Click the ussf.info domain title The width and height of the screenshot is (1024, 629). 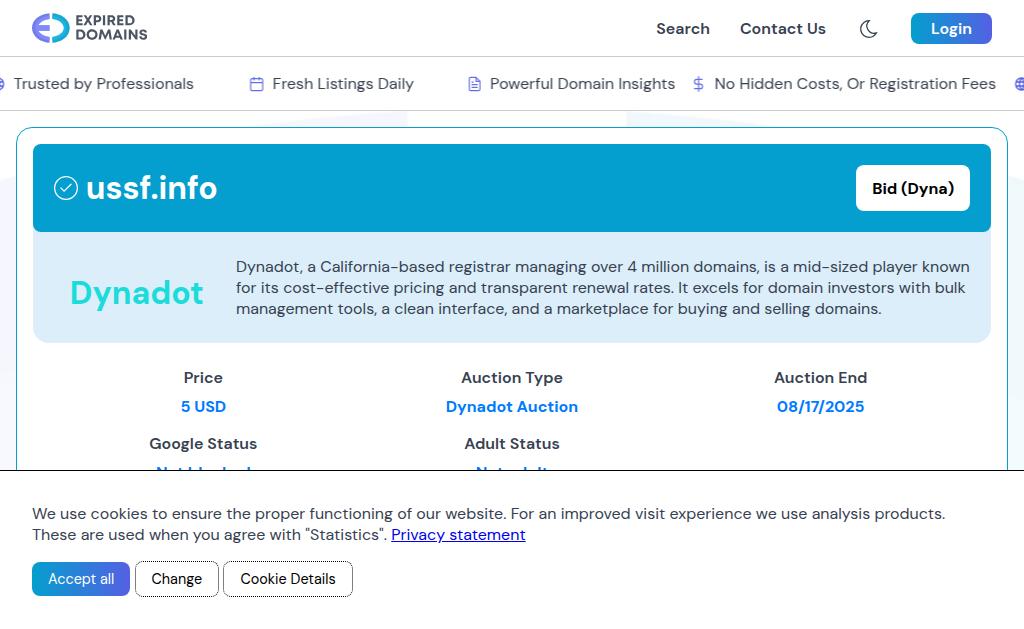coord(152,188)
